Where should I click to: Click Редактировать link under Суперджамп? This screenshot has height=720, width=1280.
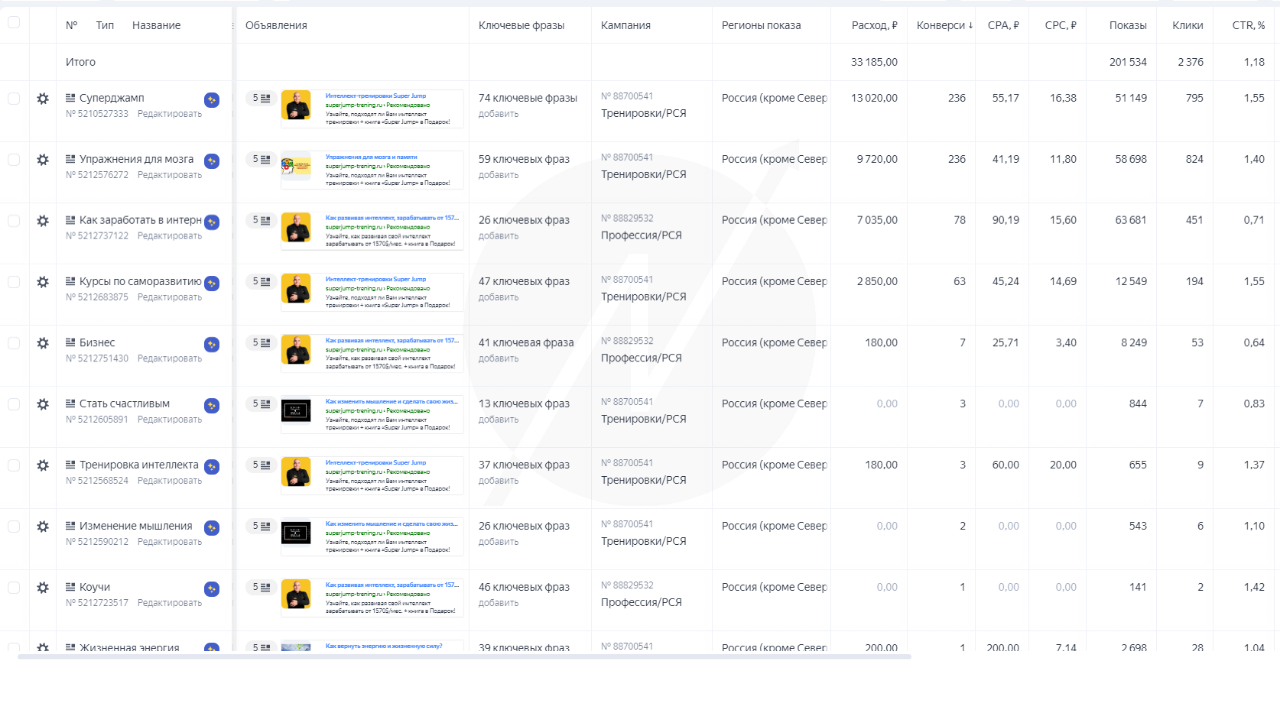(x=169, y=114)
